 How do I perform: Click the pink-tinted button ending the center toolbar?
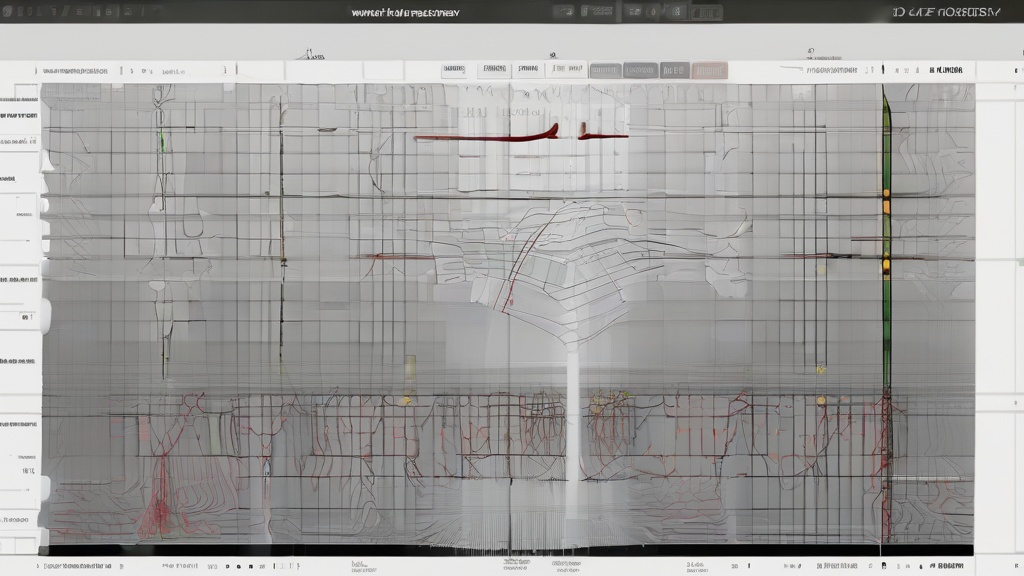coord(709,70)
